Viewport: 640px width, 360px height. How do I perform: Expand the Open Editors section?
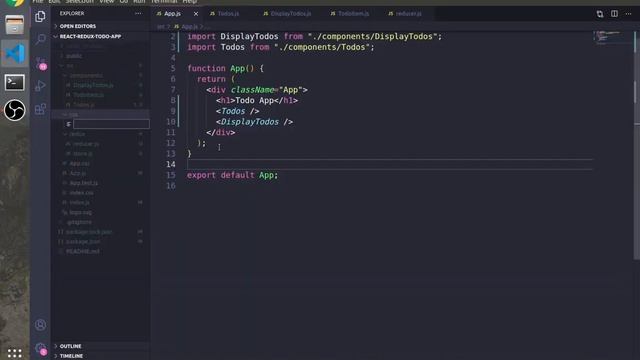[78, 26]
